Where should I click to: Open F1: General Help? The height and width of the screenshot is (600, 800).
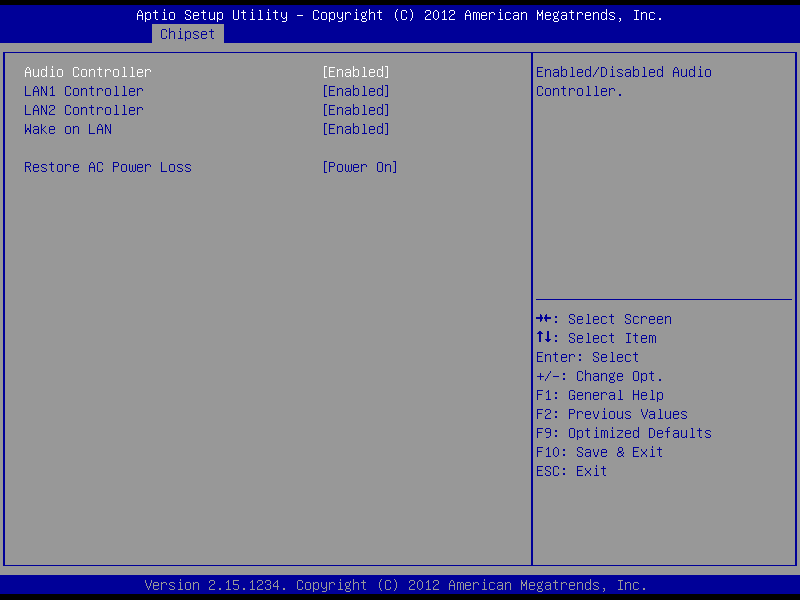[599, 395]
